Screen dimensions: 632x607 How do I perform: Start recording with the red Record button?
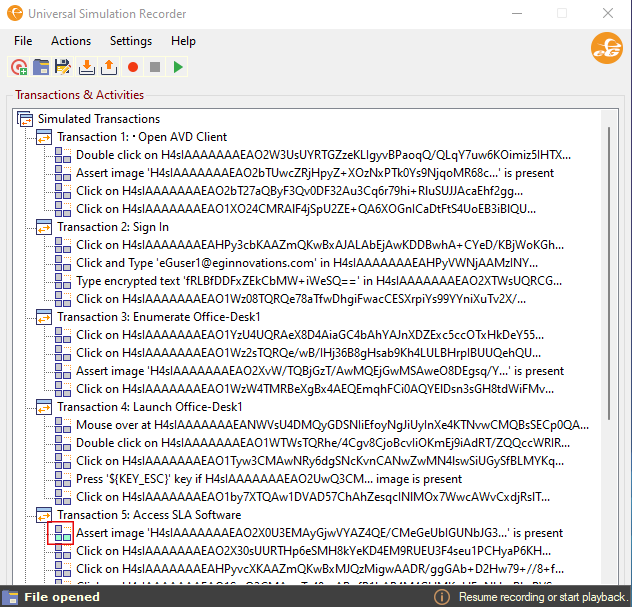(132, 67)
